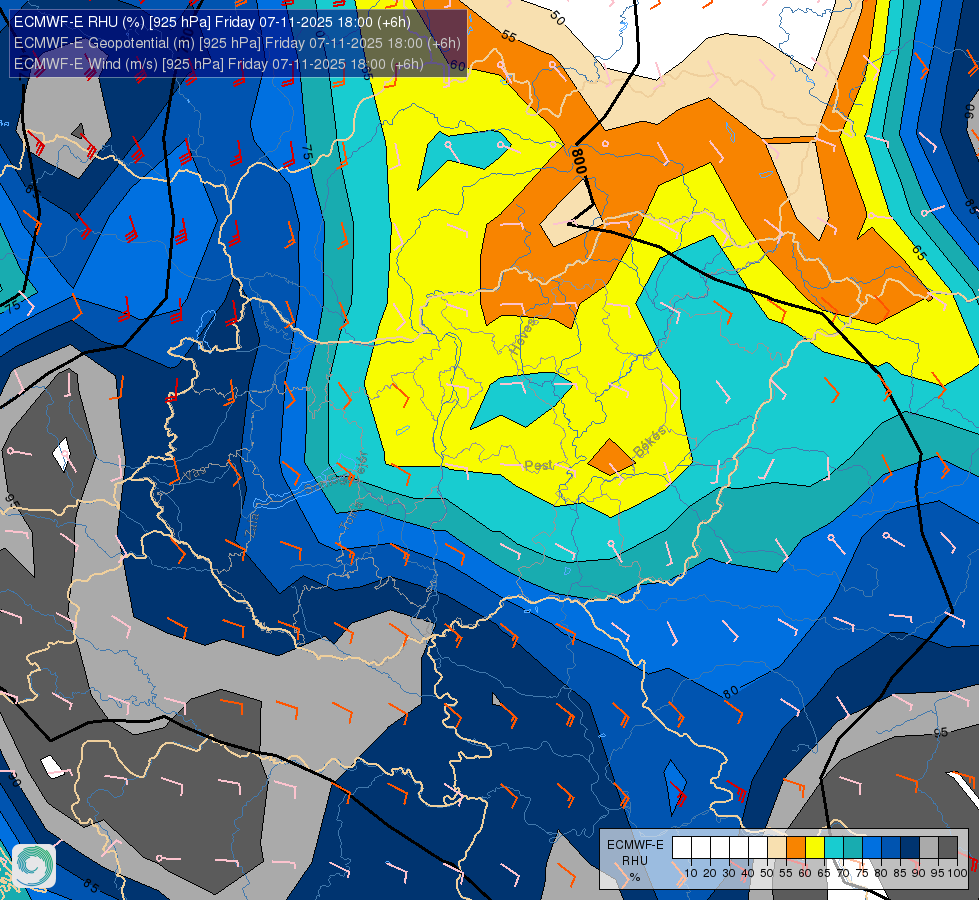Click the legend scale value 20
979x900 pixels.
pyautogui.click(x=710, y=873)
